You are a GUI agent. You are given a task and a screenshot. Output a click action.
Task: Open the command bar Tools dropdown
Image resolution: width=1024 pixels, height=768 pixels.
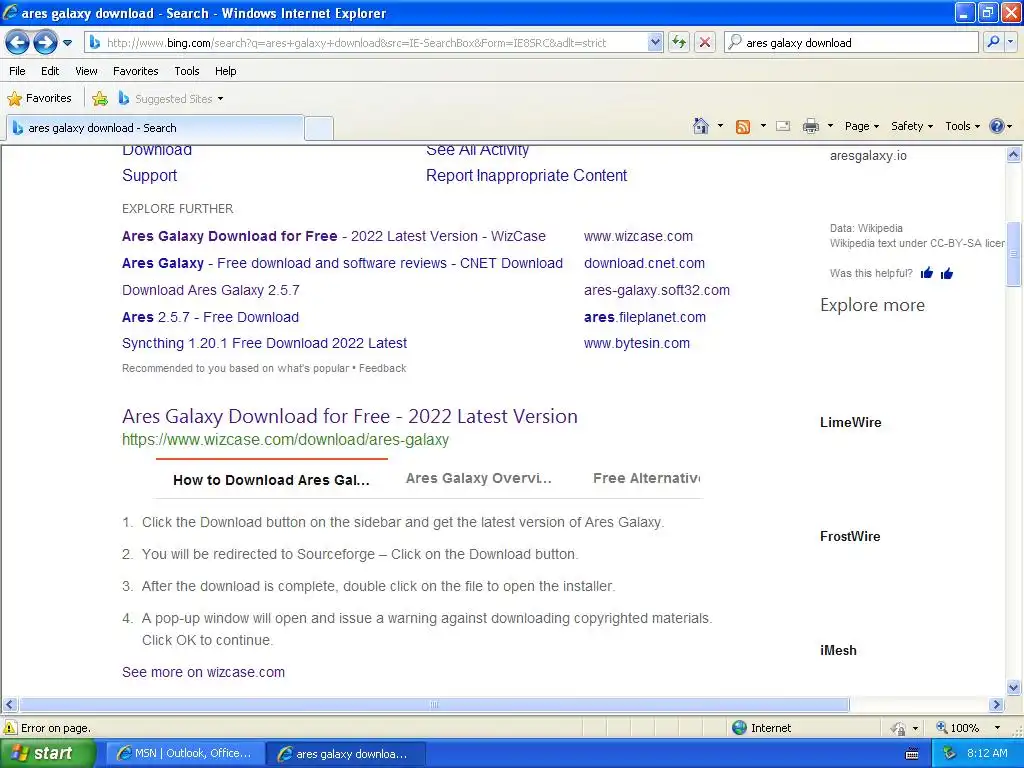coord(963,126)
